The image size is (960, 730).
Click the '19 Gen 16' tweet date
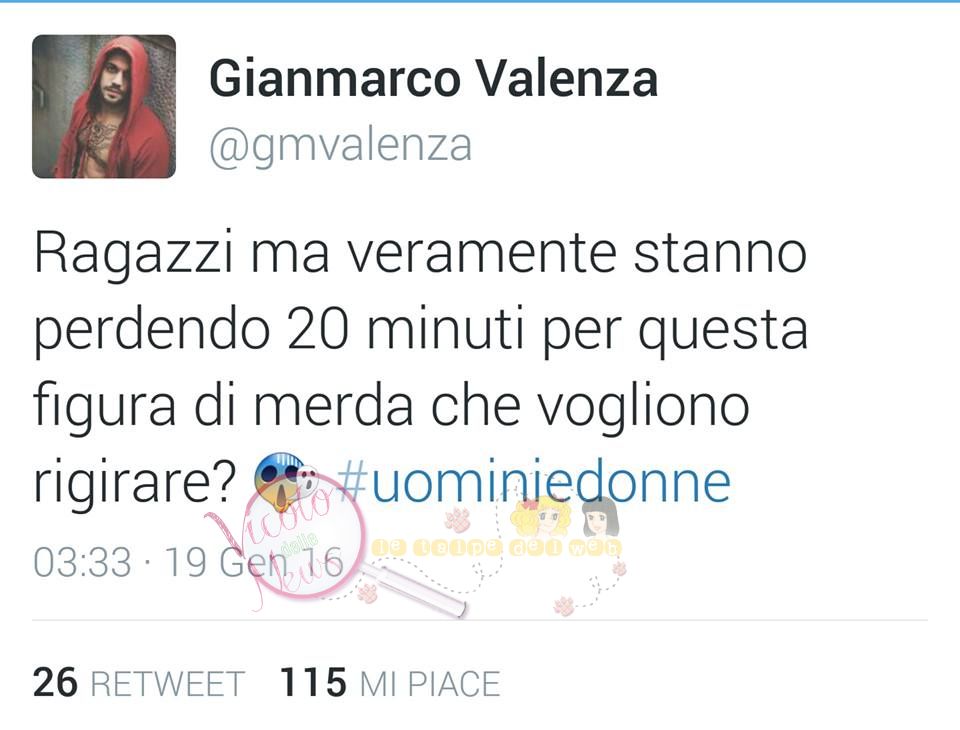click(x=254, y=562)
